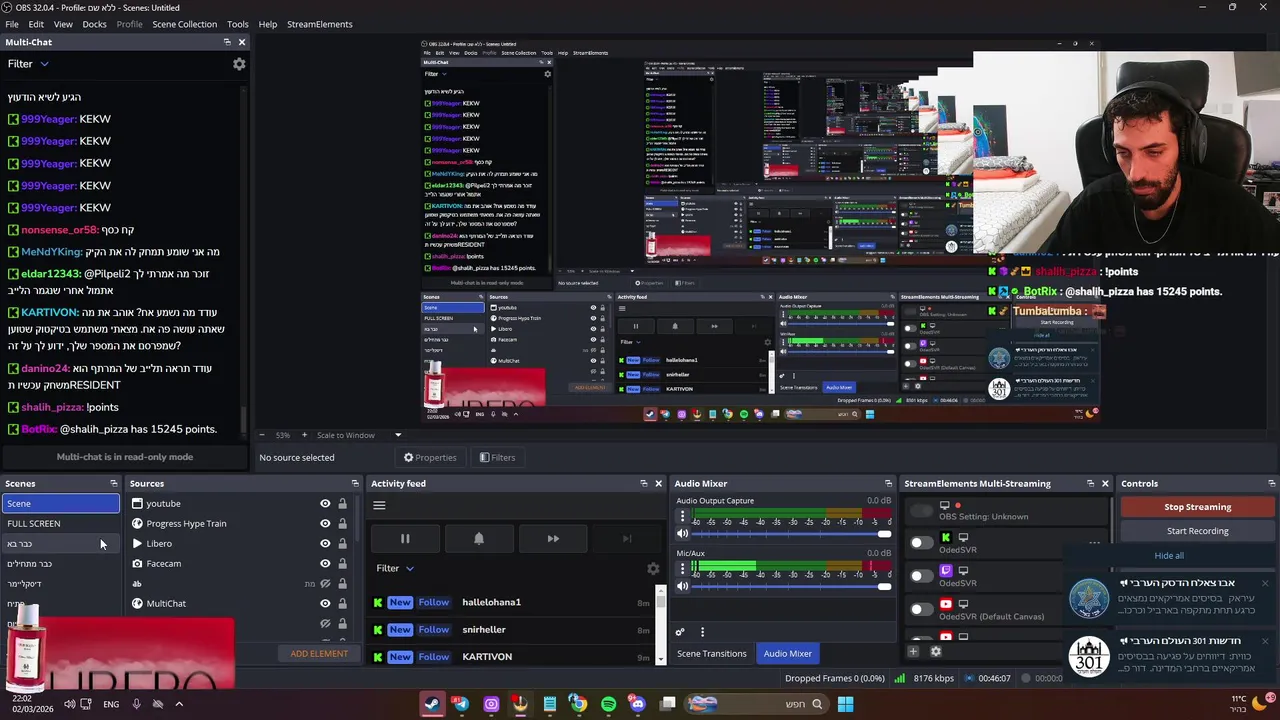Open the Docks menu
This screenshot has width=1280, height=720.
[94, 24]
